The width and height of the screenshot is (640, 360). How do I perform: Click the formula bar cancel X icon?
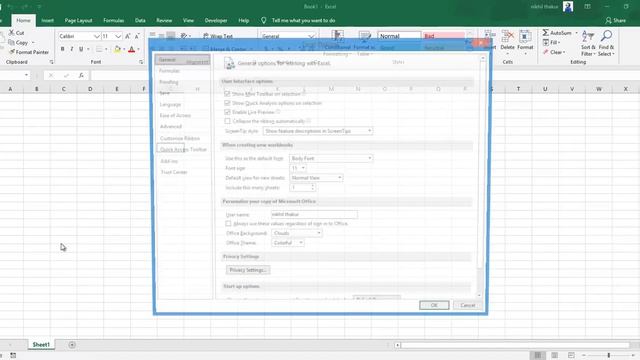[x=51, y=75]
